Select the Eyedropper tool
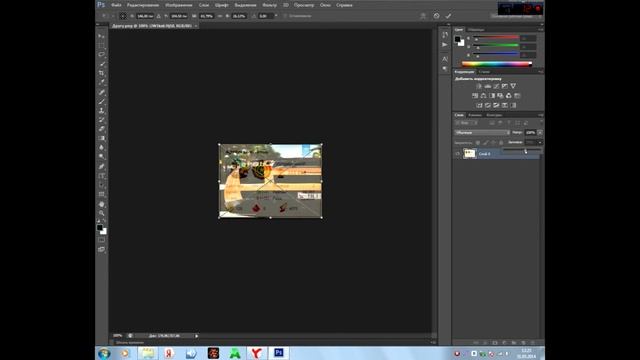This screenshot has height=360, width=640. click(101, 82)
